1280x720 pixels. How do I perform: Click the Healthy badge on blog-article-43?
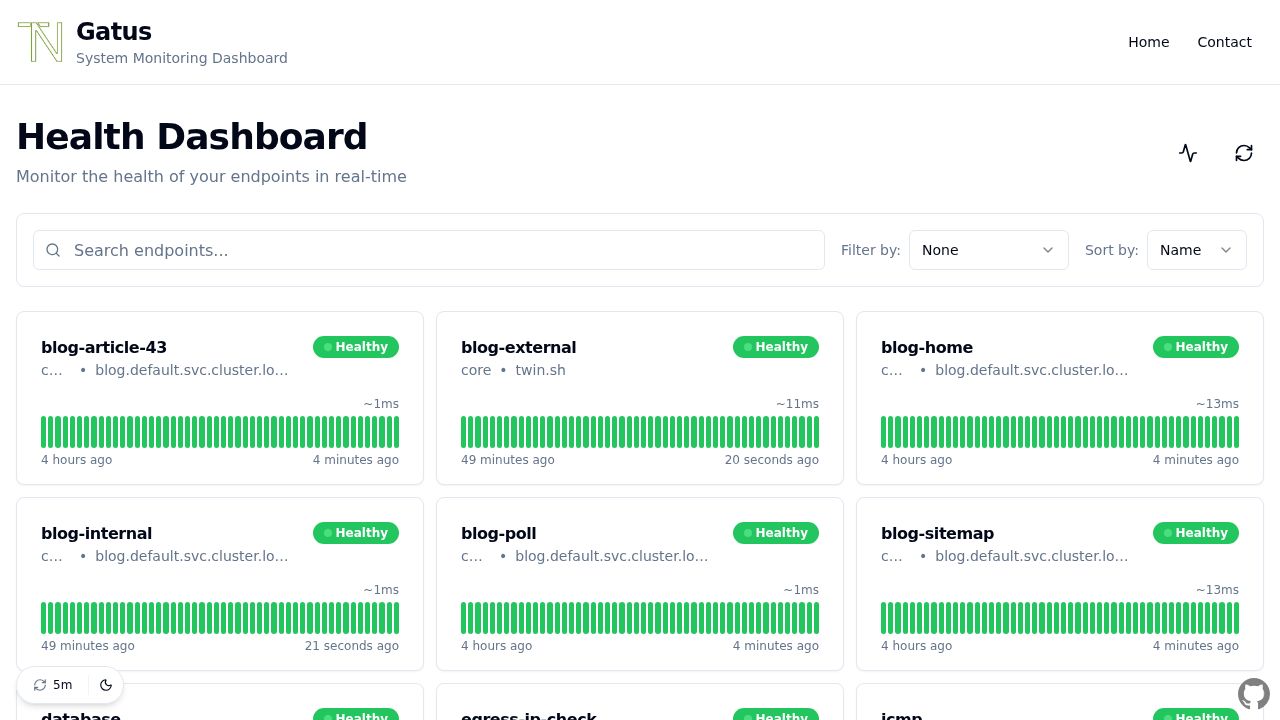tap(356, 347)
